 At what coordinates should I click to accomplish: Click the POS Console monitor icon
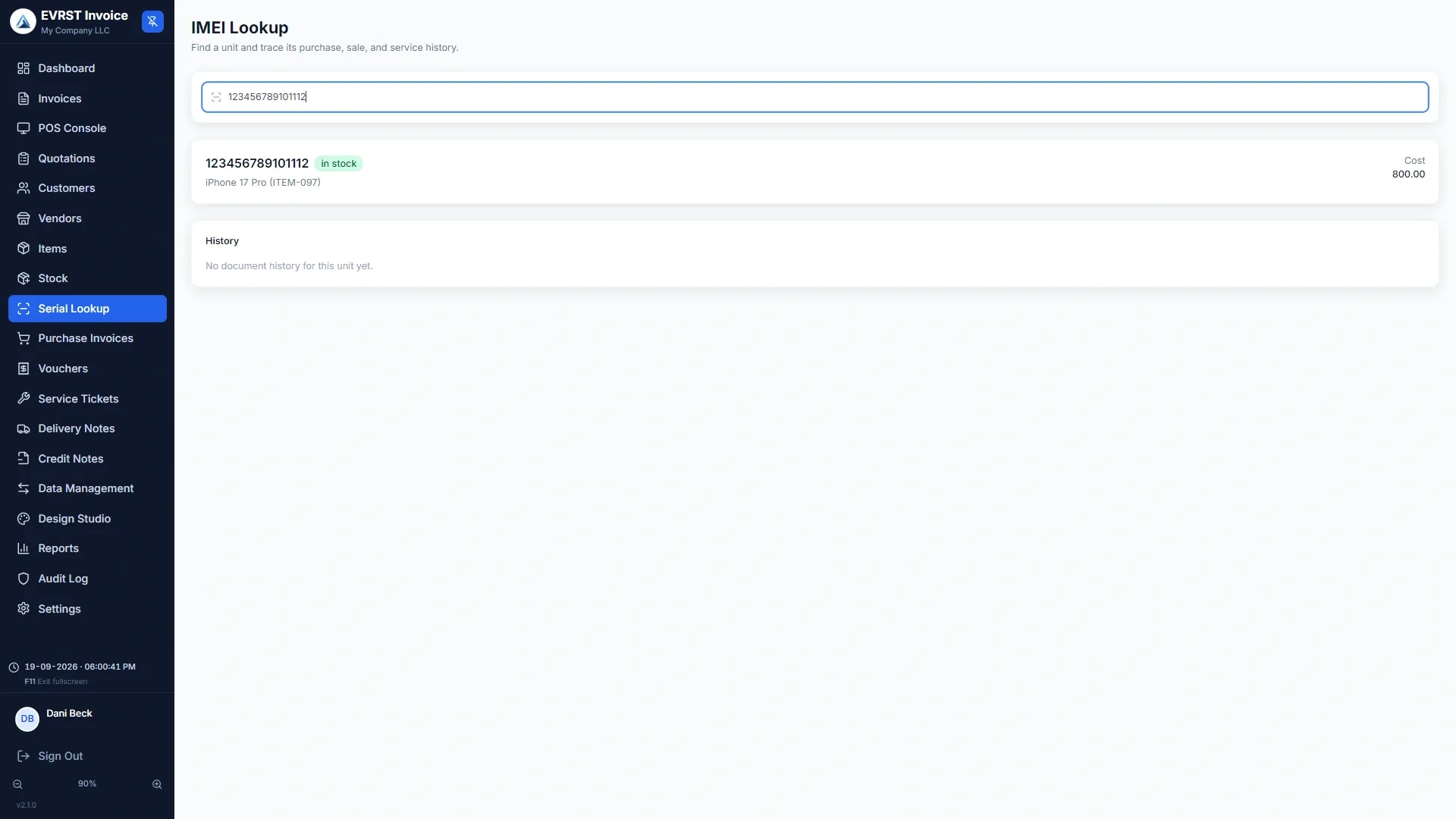click(x=24, y=128)
